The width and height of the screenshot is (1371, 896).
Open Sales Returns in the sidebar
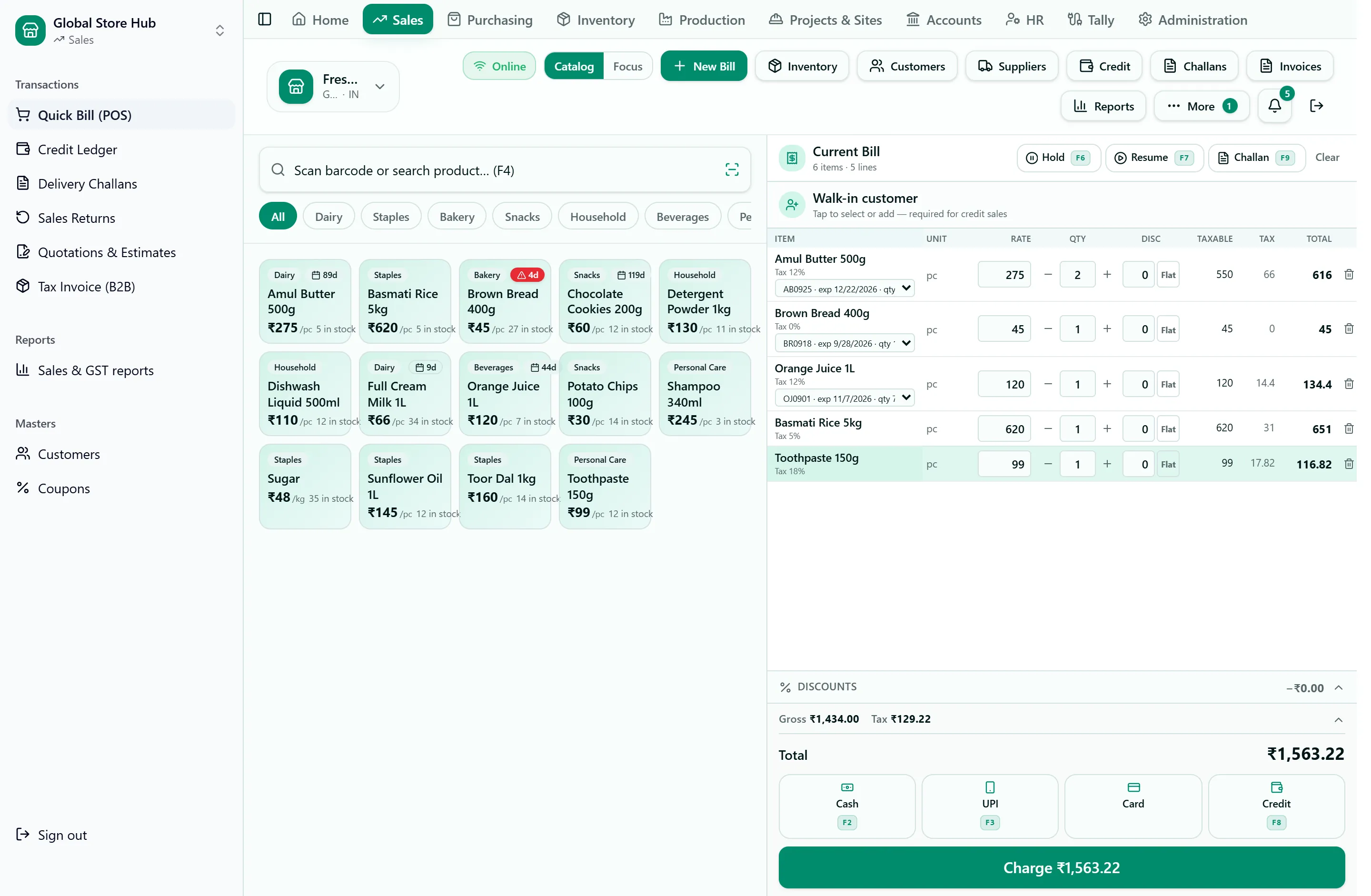point(122,219)
